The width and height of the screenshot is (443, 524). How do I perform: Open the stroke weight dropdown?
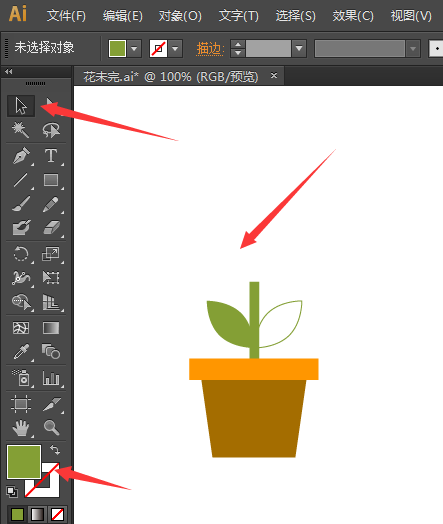pos(299,49)
